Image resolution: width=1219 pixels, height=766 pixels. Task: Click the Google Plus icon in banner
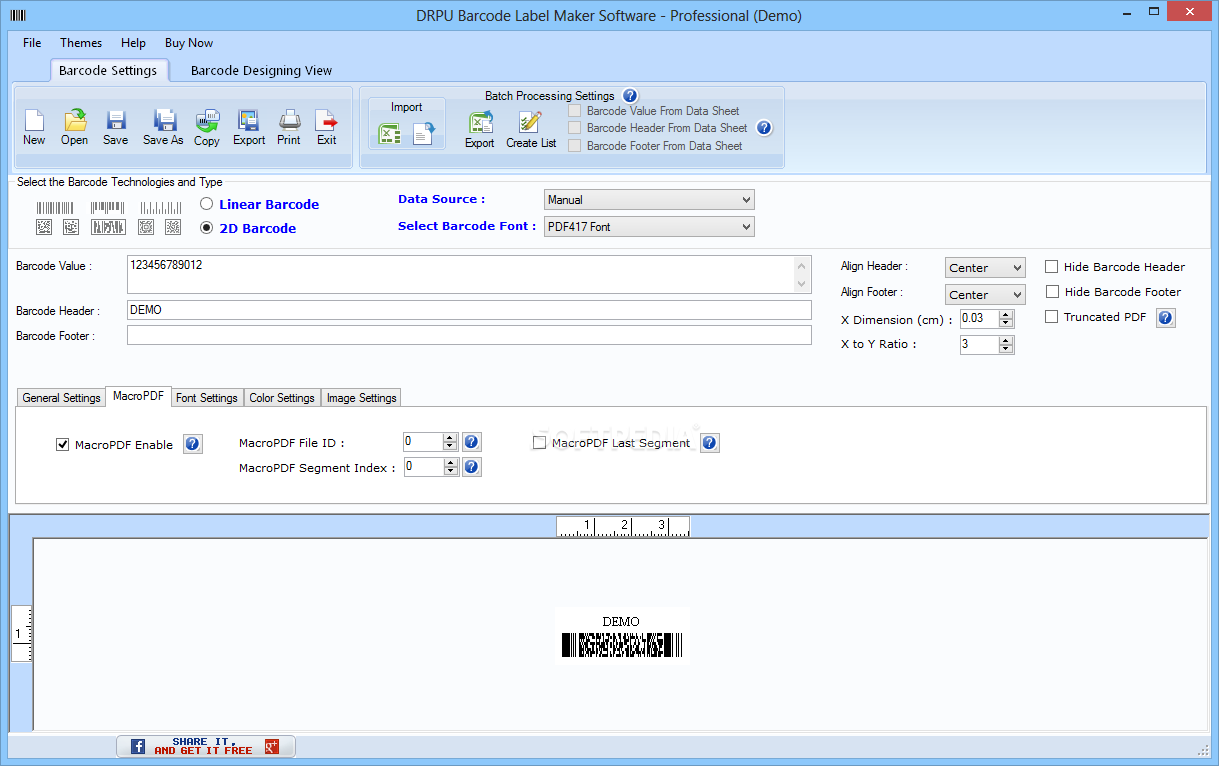271,746
